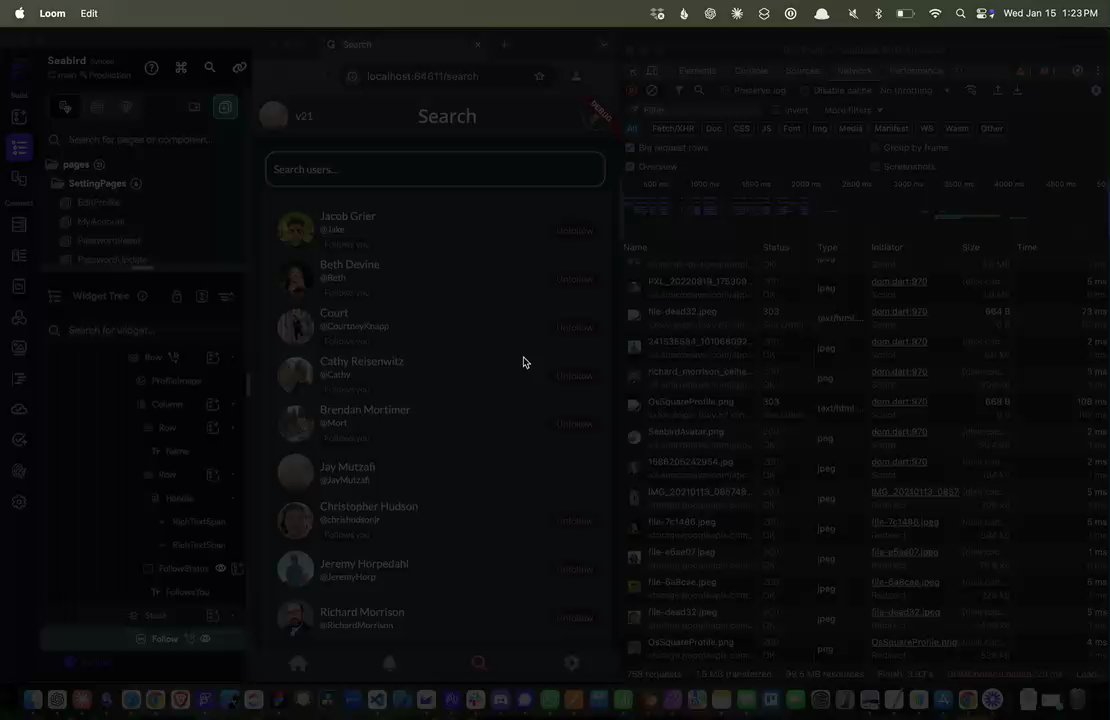Toggle visibility eye on Follow widget row
This screenshot has height=720, width=1110.
click(205, 639)
